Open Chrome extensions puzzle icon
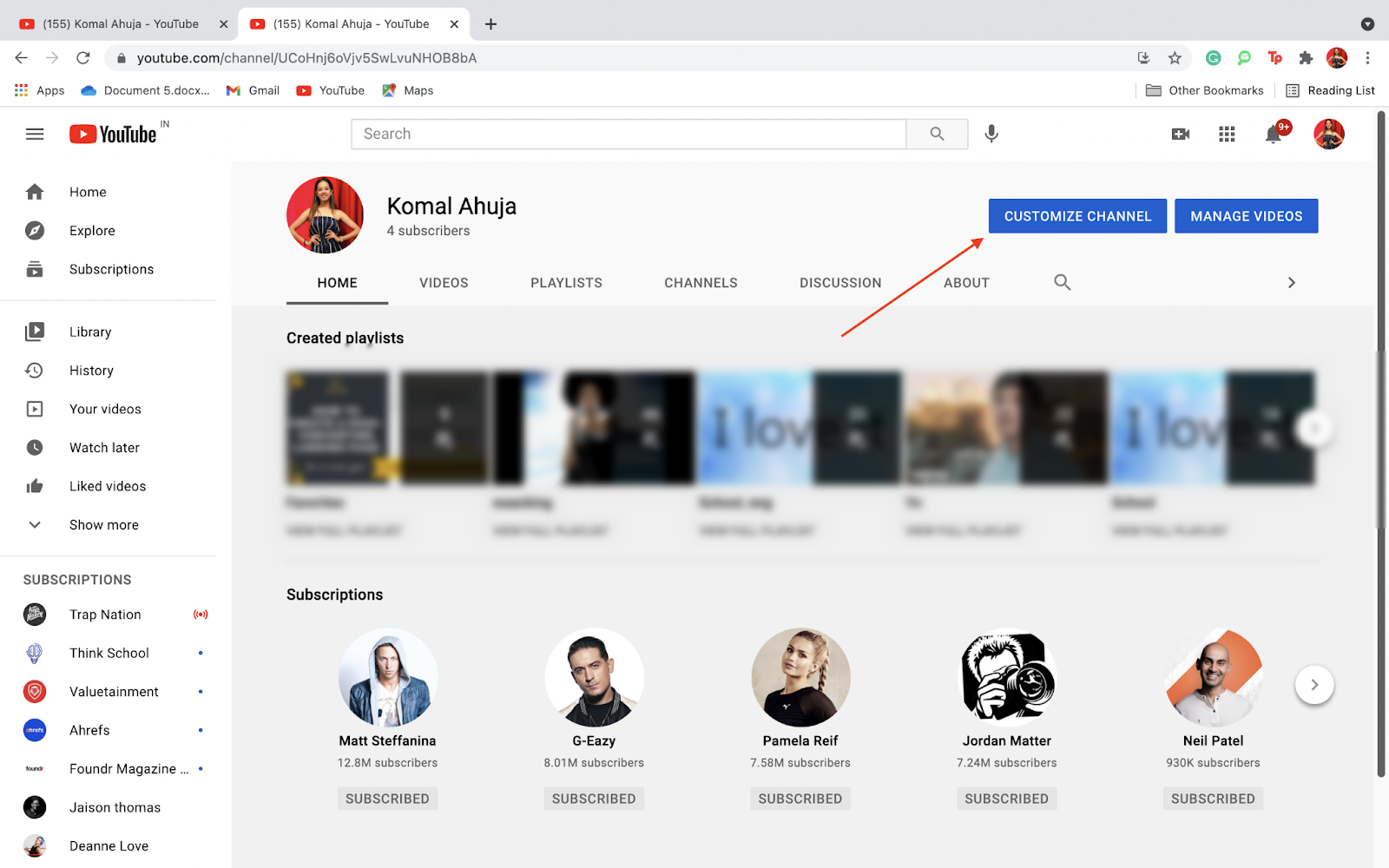 [x=1306, y=58]
